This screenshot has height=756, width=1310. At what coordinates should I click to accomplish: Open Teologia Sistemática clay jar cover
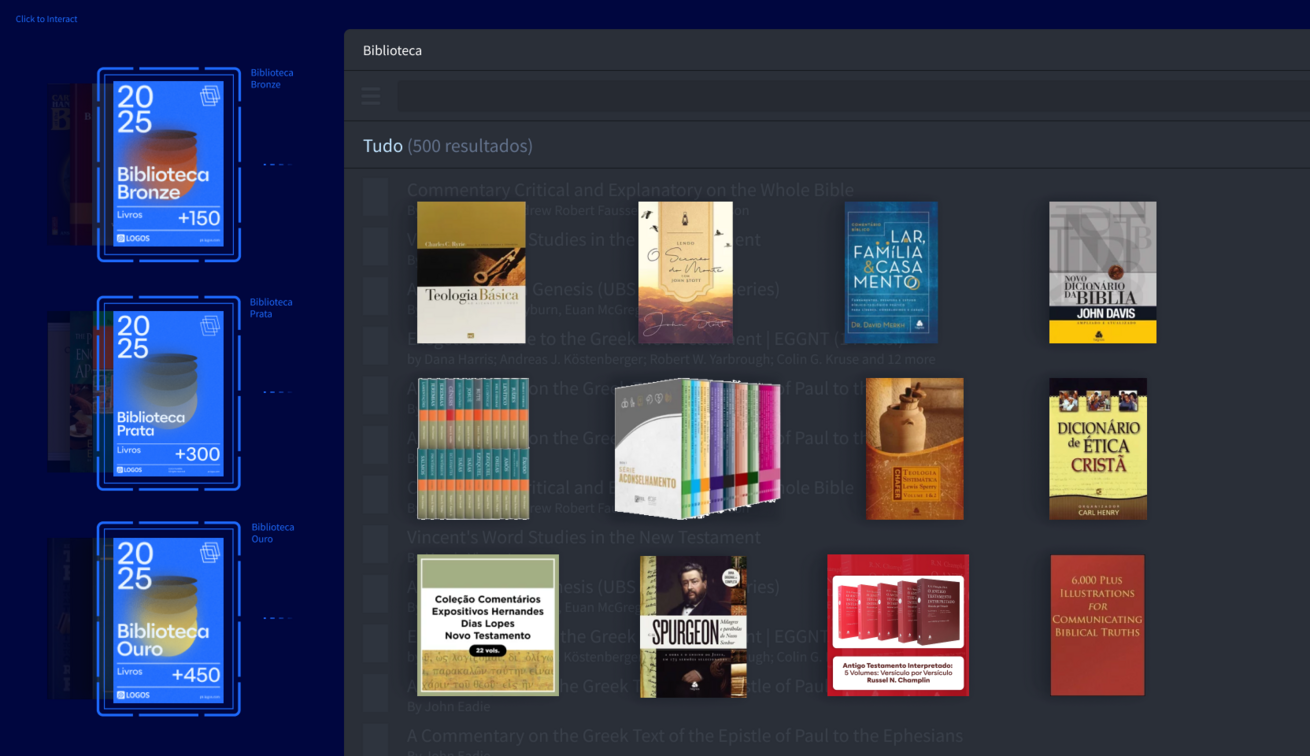[x=915, y=448]
